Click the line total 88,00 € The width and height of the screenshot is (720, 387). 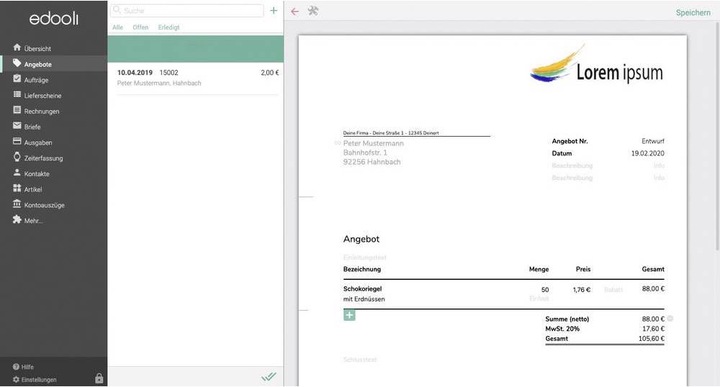pos(653,289)
